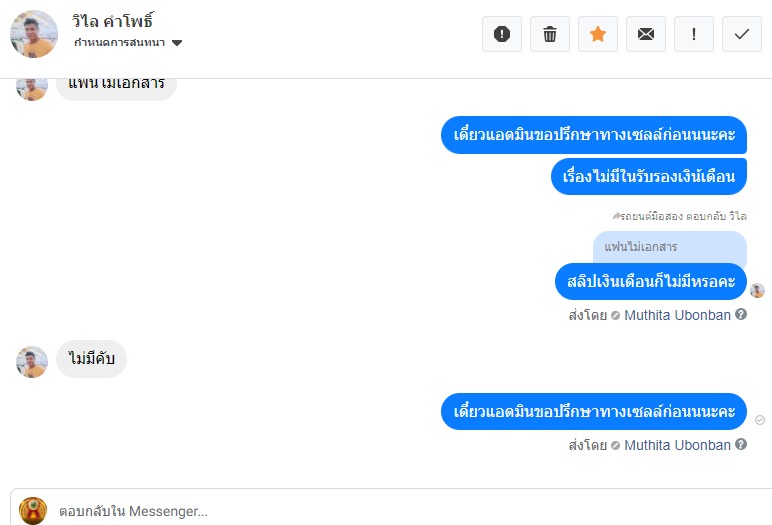Image resolution: width=772 pixels, height=525 pixels.
Task: Open the กำหนดการสนทนา label menu
Action: coord(120,42)
